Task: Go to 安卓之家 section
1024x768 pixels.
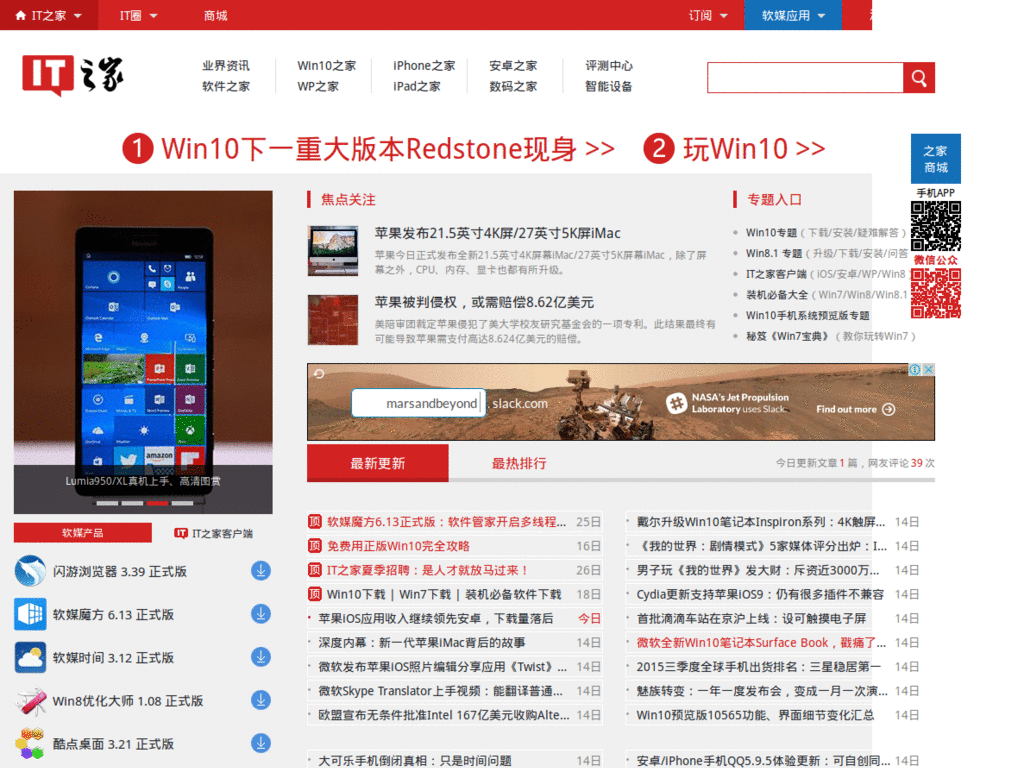Action: (x=513, y=66)
